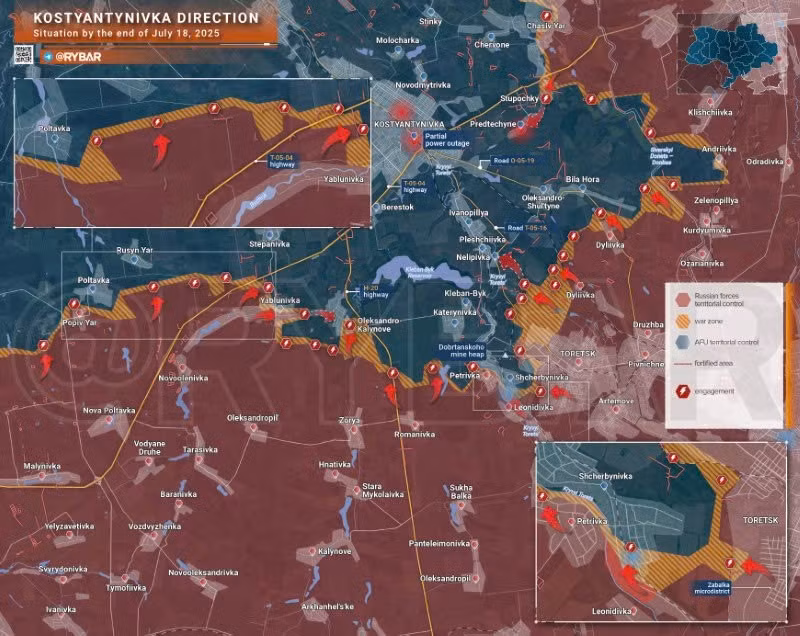Click the Novoolenivka settlement label
The image size is (800, 636).
click(183, 378)
